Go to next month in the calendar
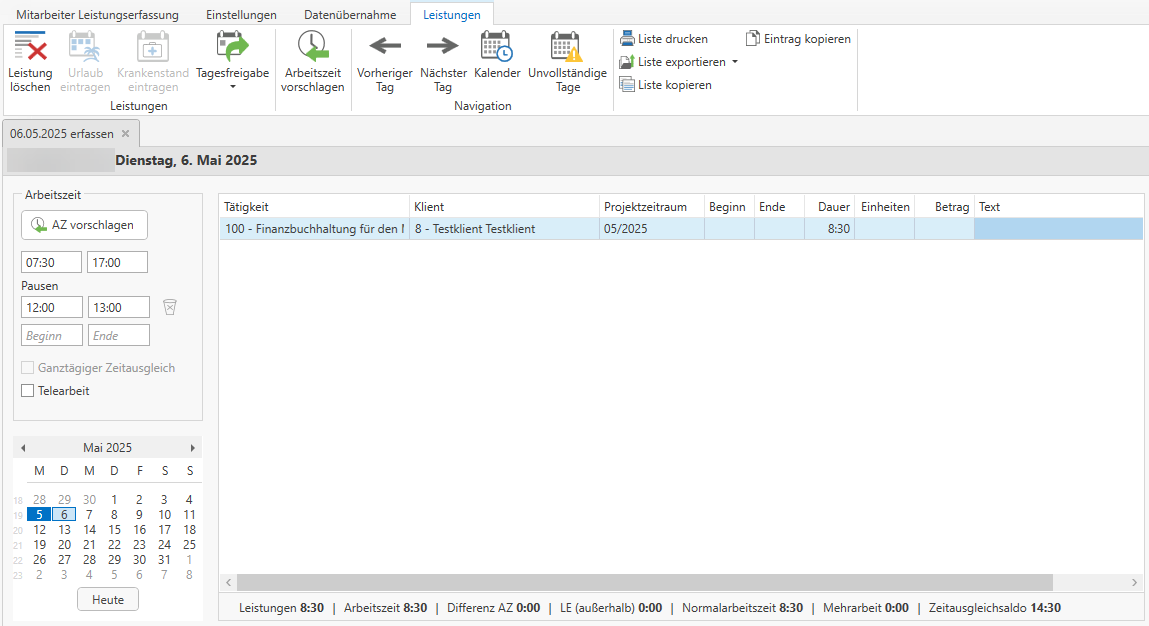The image size is (1149, 626). point(193,448)
